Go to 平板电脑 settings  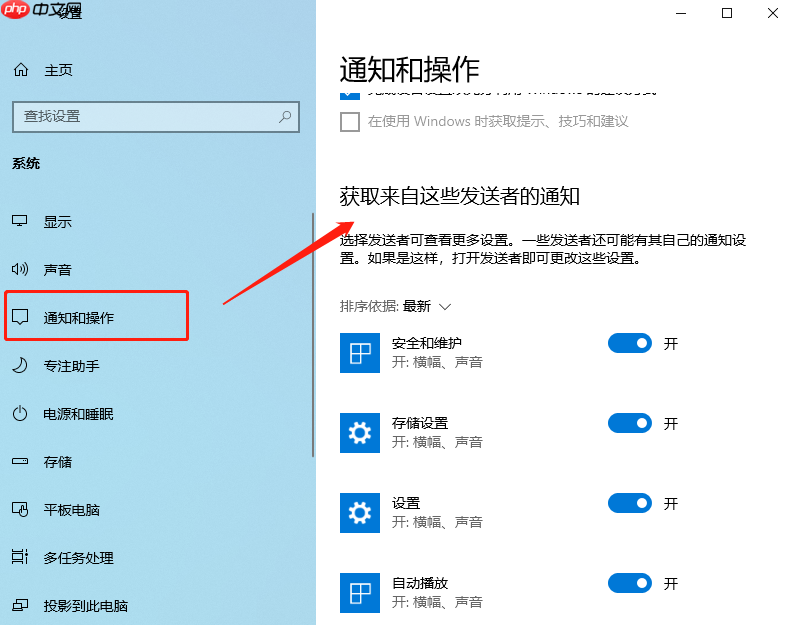pos(71,510)
